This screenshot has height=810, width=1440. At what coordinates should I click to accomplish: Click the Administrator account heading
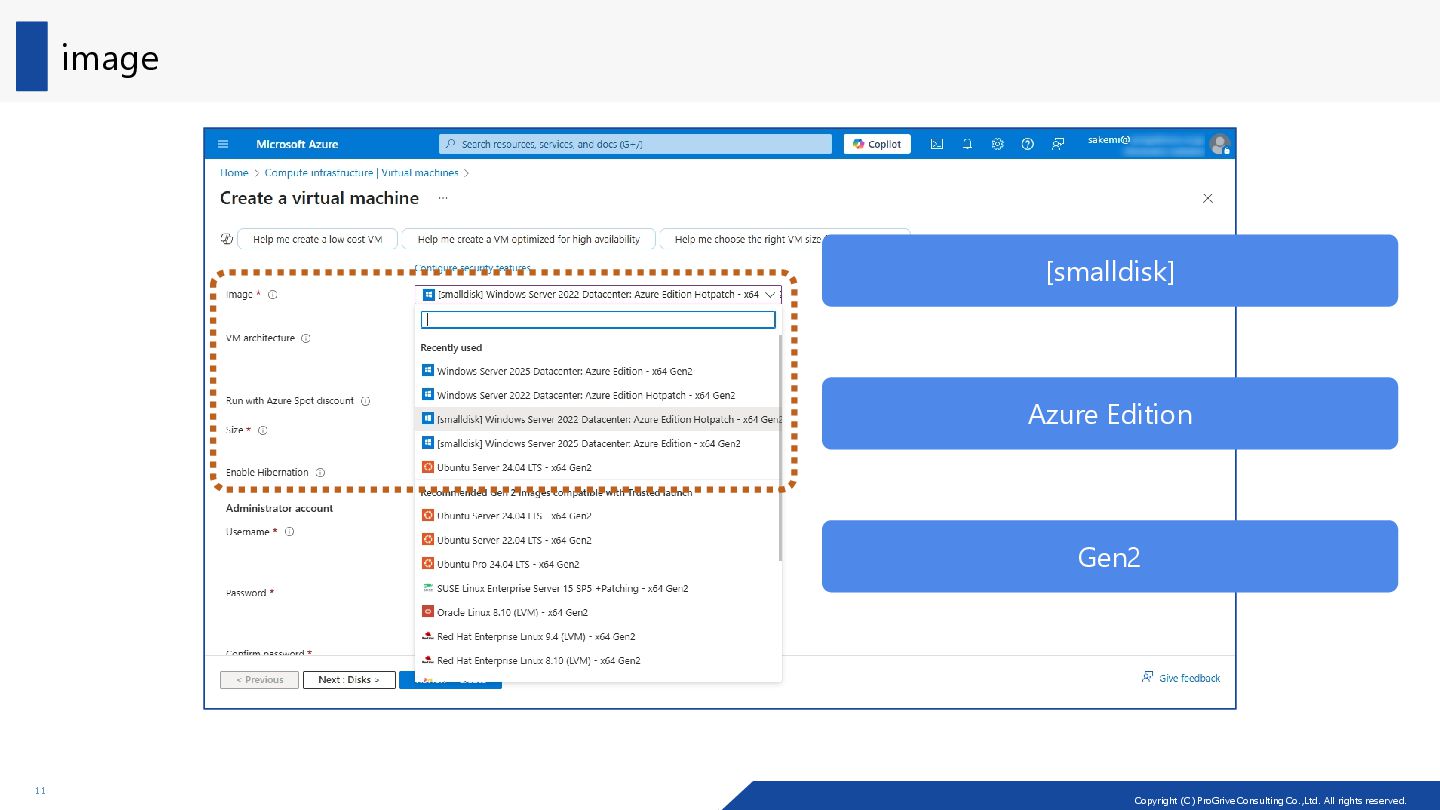pos(279,508)
